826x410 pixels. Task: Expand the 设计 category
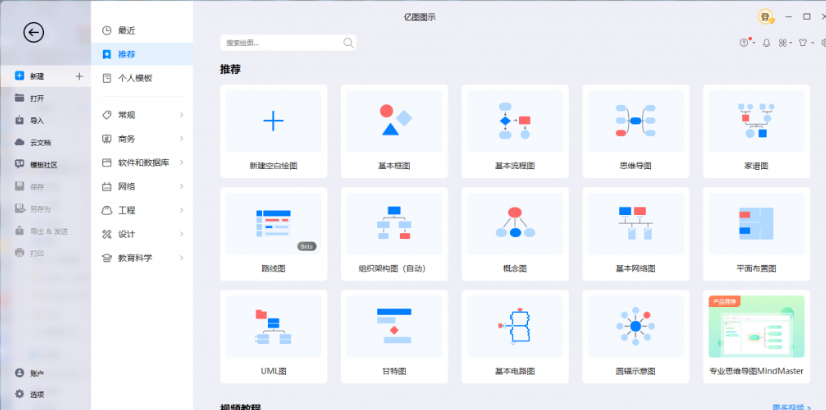142,234
